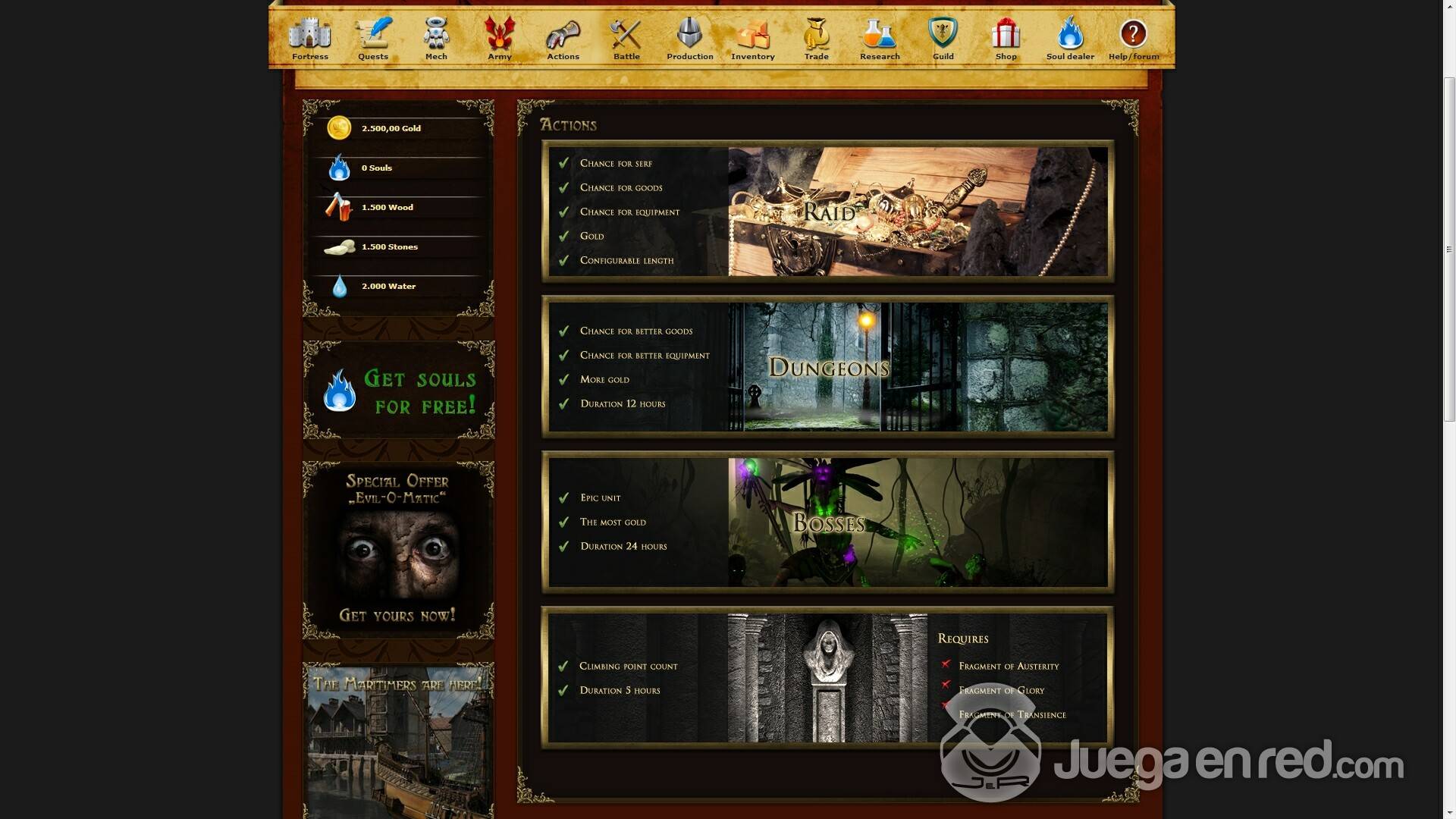The height and width of the screenshot is (819, 1456).
Task: Click Get Souls For Free banner
Action: pyautogui.click(x=399, y=391)
